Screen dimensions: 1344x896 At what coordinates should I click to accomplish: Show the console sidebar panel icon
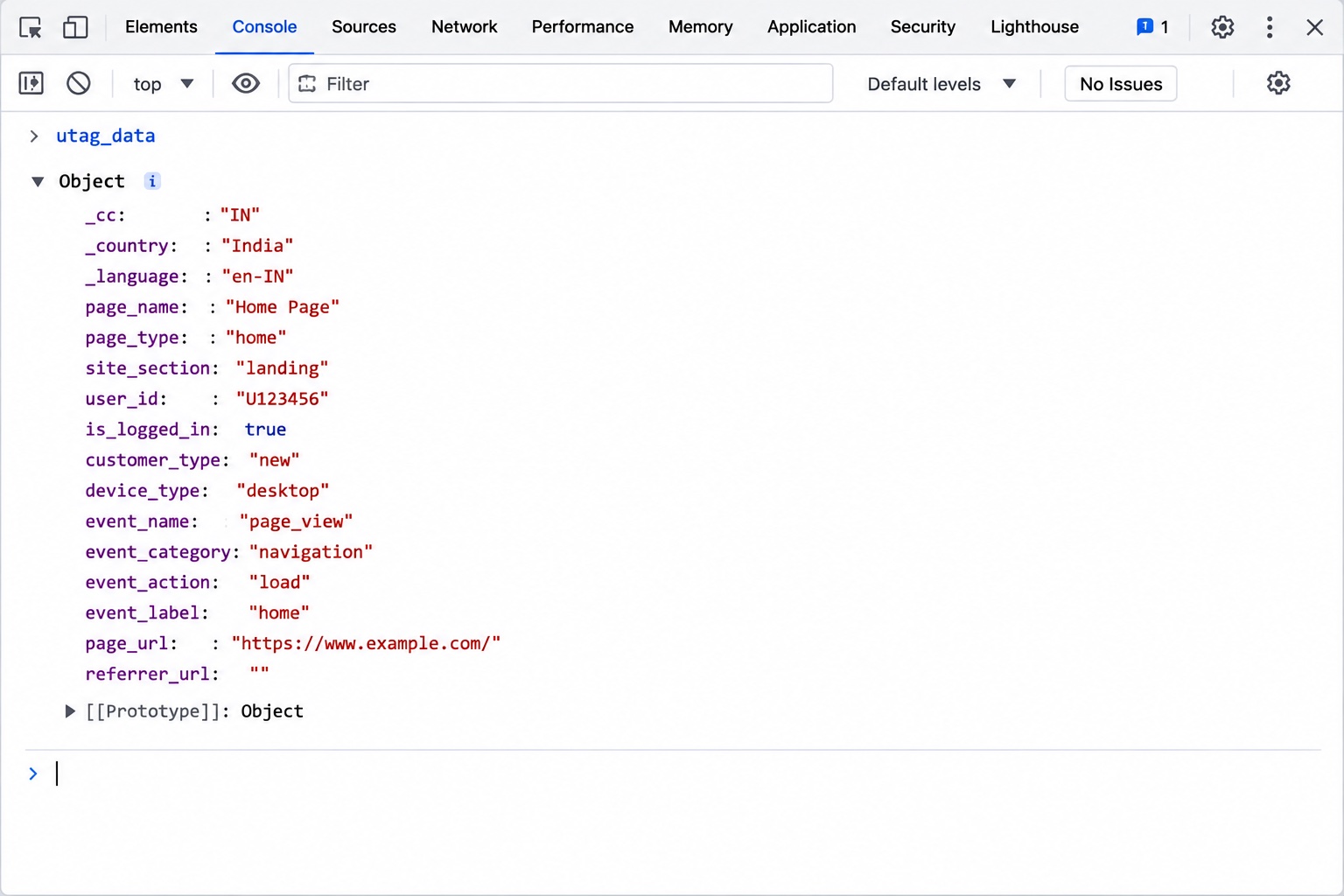[x=31, y=83]
